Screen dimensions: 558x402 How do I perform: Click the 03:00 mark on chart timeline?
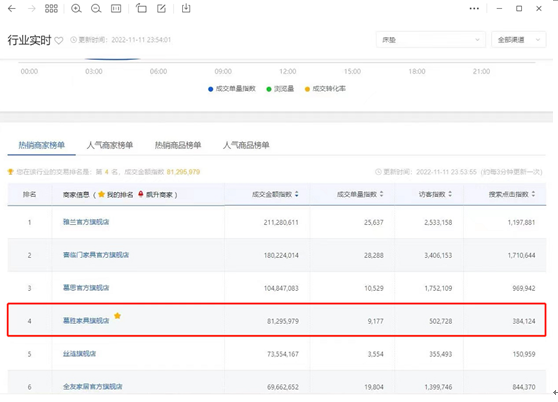coord(94,72)
